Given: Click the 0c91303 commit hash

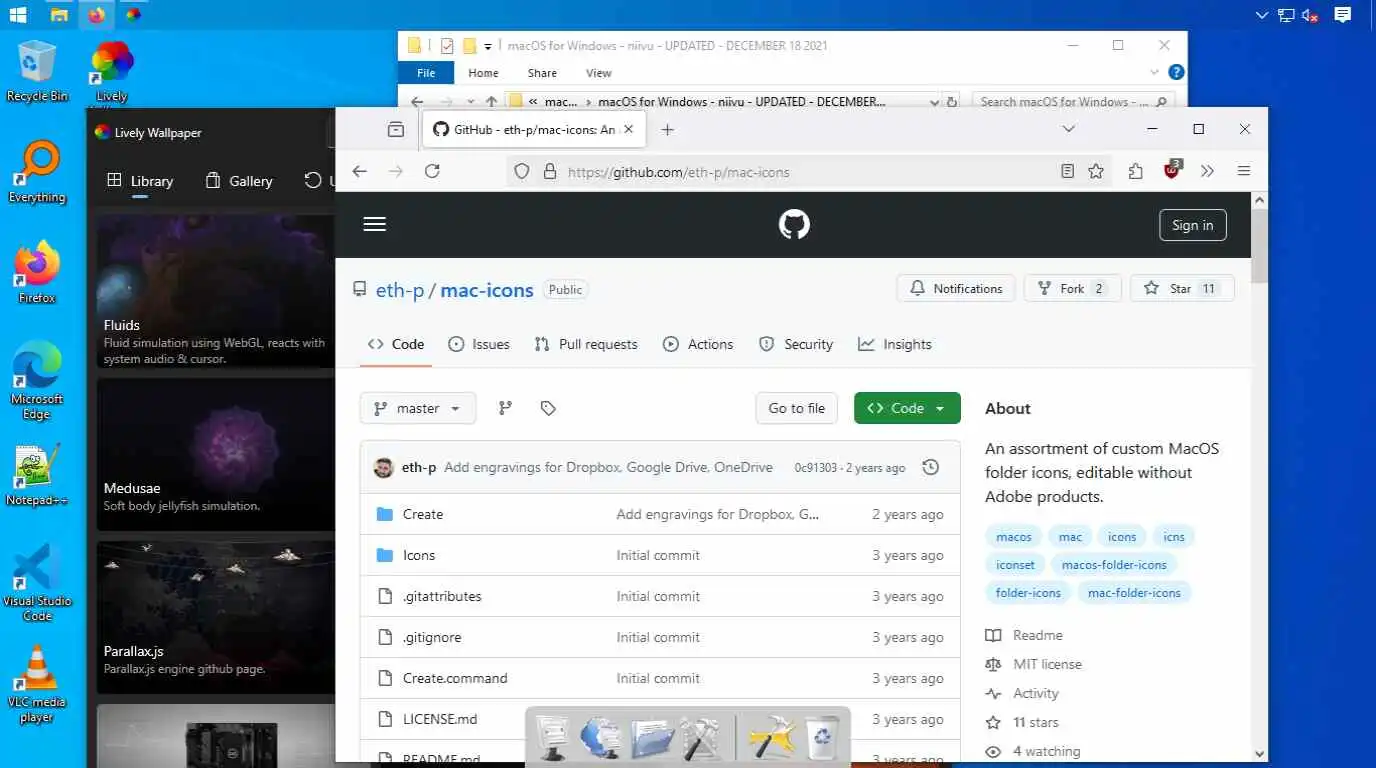Looking at the screenshot, I should coord(815,468).
